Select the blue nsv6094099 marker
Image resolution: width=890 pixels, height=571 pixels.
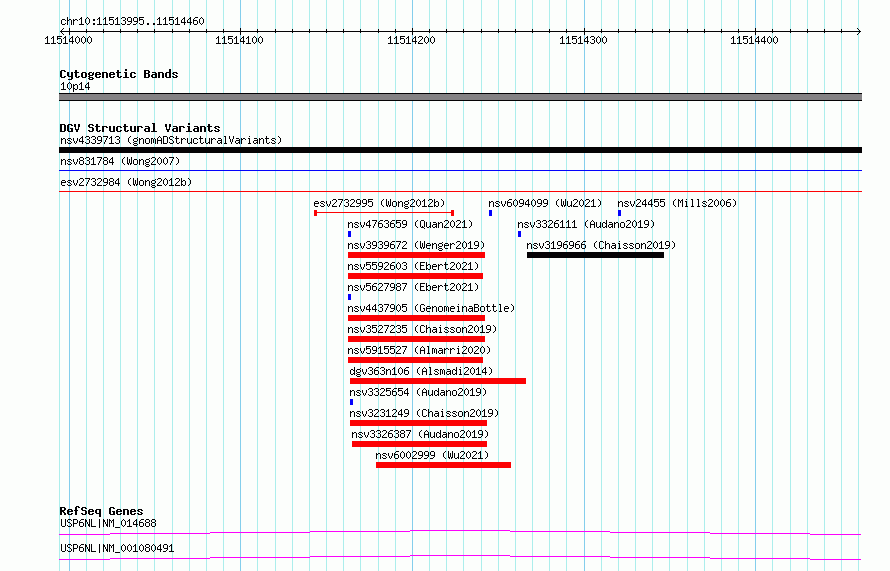[x=490, y=213]
